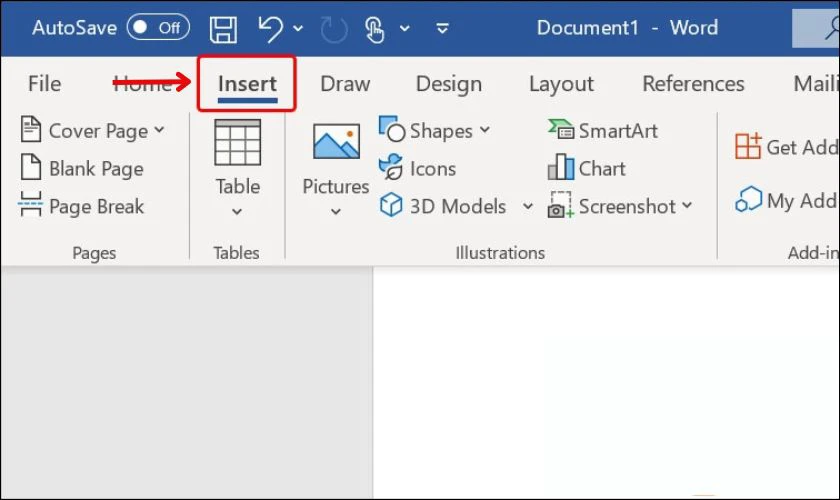Click the Cover Page document icon
This screenshot has width=840, height=500.
pyautogui.click(x=31, y=129)
